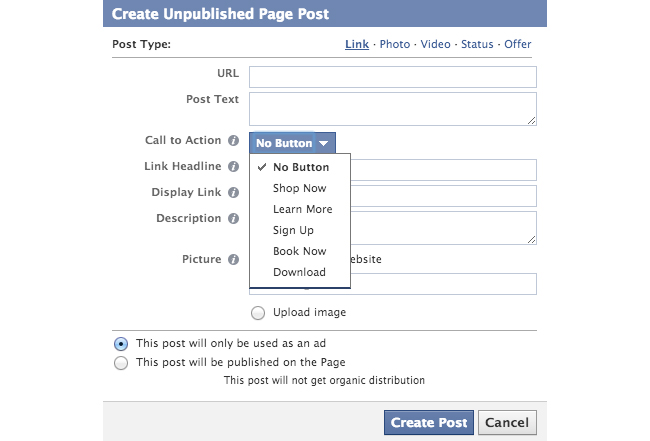The width and height of the screenshot is (650, 441).
Task: Select 'This post will only be used as an ad'
Action: tap(121, 344)
